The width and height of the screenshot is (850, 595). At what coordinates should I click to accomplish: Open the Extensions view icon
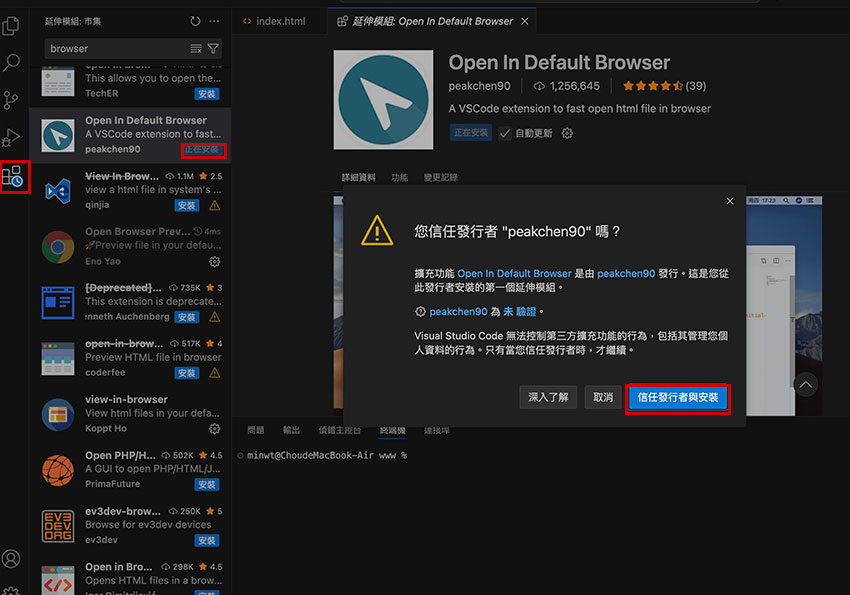point(12,176)
